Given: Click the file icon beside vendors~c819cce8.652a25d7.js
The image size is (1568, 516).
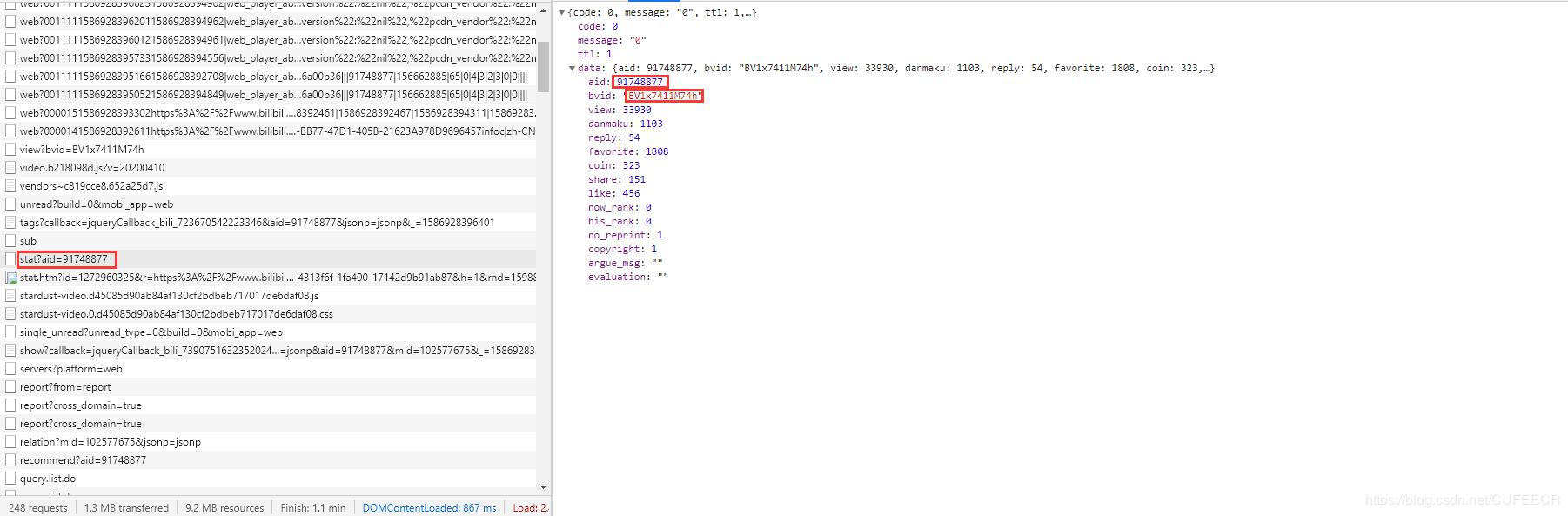Looking at the screenshot, I should pyautogui.click(x=11, y=186).
